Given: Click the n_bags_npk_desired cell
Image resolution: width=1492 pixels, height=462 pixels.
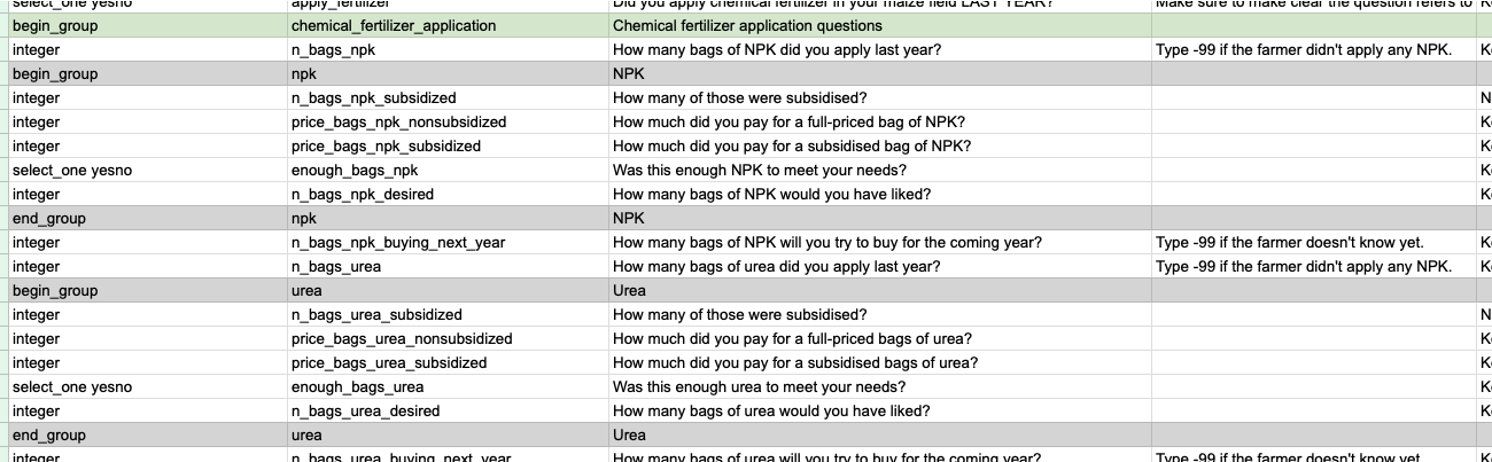Looking at the screenshot, I should [x=362, y=194].
